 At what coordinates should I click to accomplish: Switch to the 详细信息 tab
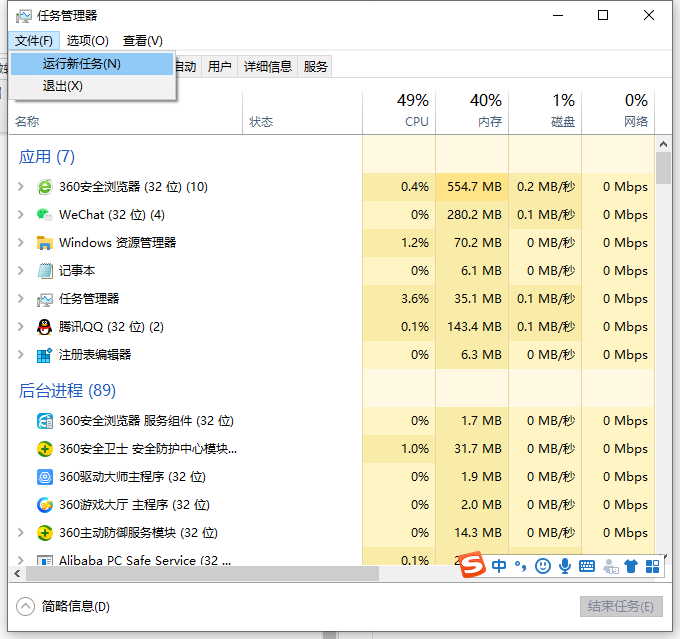268,67
